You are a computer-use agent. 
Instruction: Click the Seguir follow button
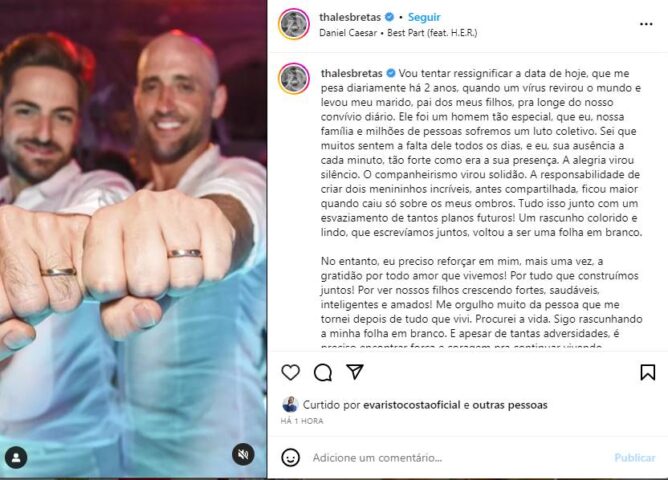point(424,17)
